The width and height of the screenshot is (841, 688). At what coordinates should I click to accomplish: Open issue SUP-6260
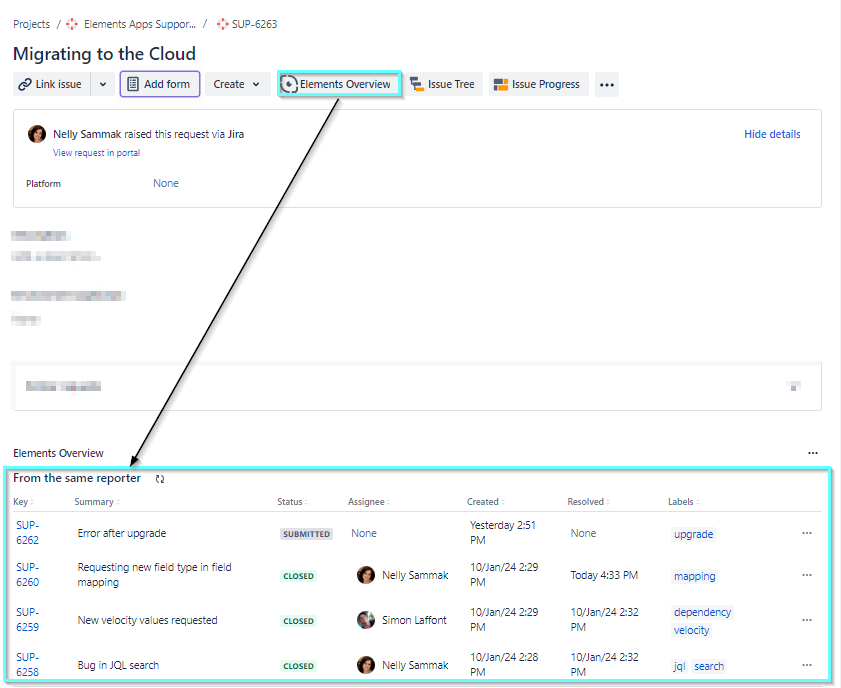[27, 574]
